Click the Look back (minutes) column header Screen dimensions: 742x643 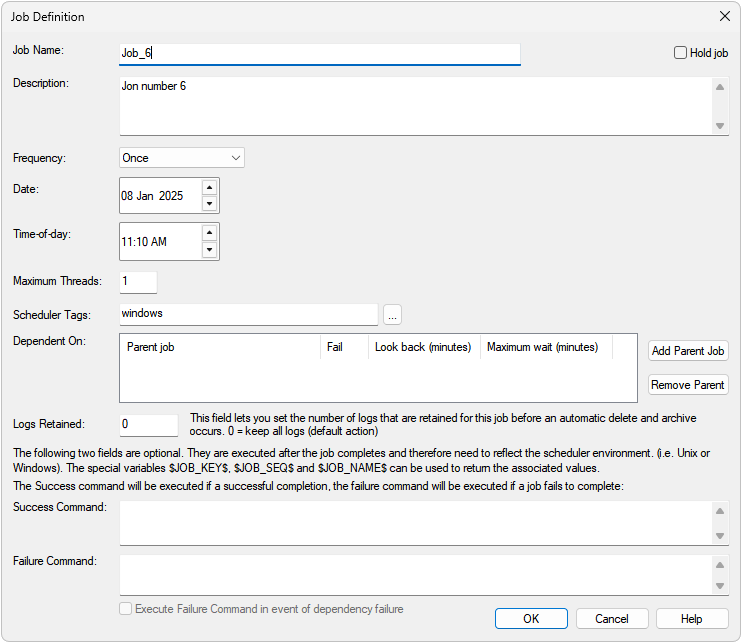pos(423,348)
